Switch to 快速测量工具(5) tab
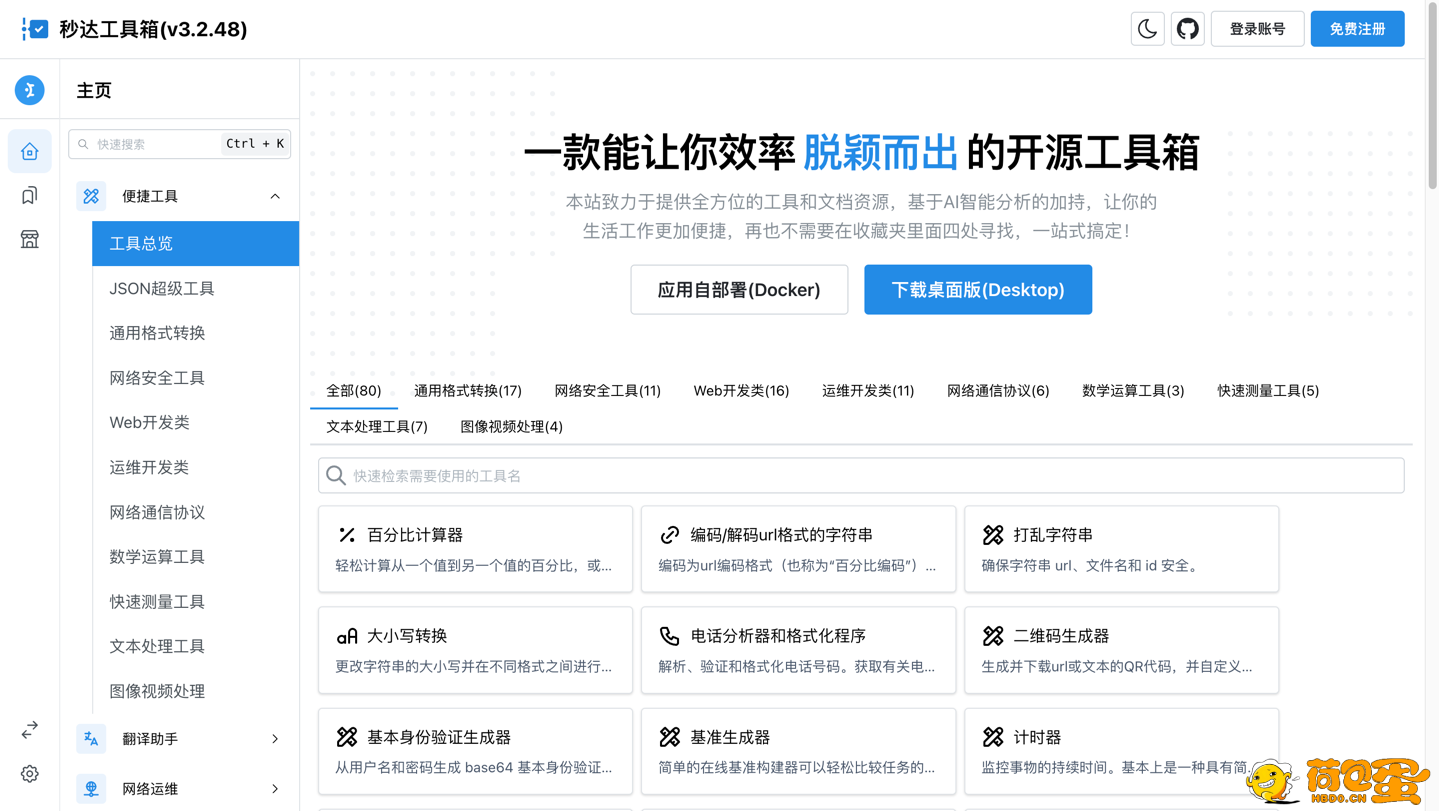The height and width of the screenshot is (811, 1439). tap(1268, 391)
